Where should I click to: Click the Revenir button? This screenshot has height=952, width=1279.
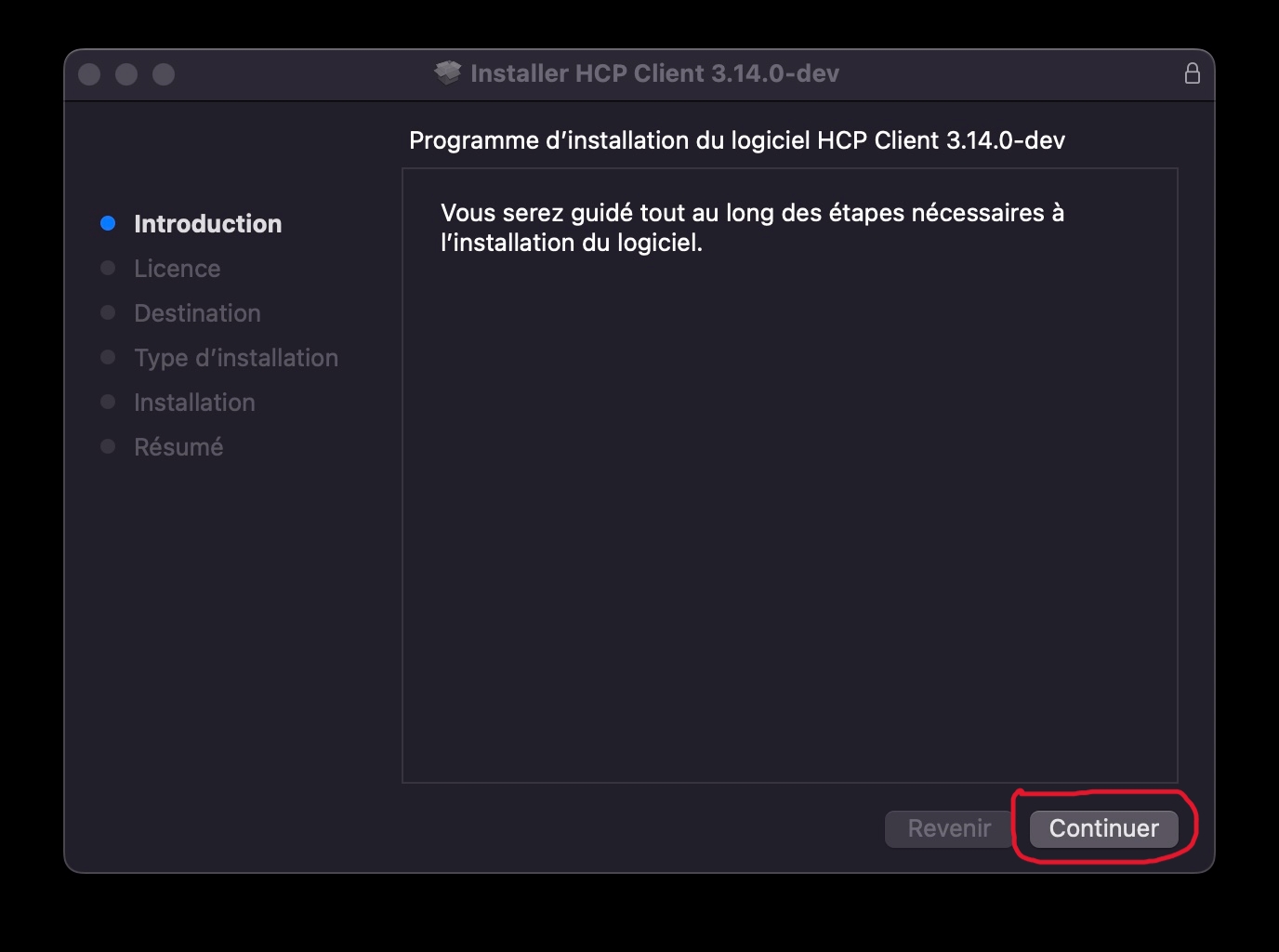949,828
